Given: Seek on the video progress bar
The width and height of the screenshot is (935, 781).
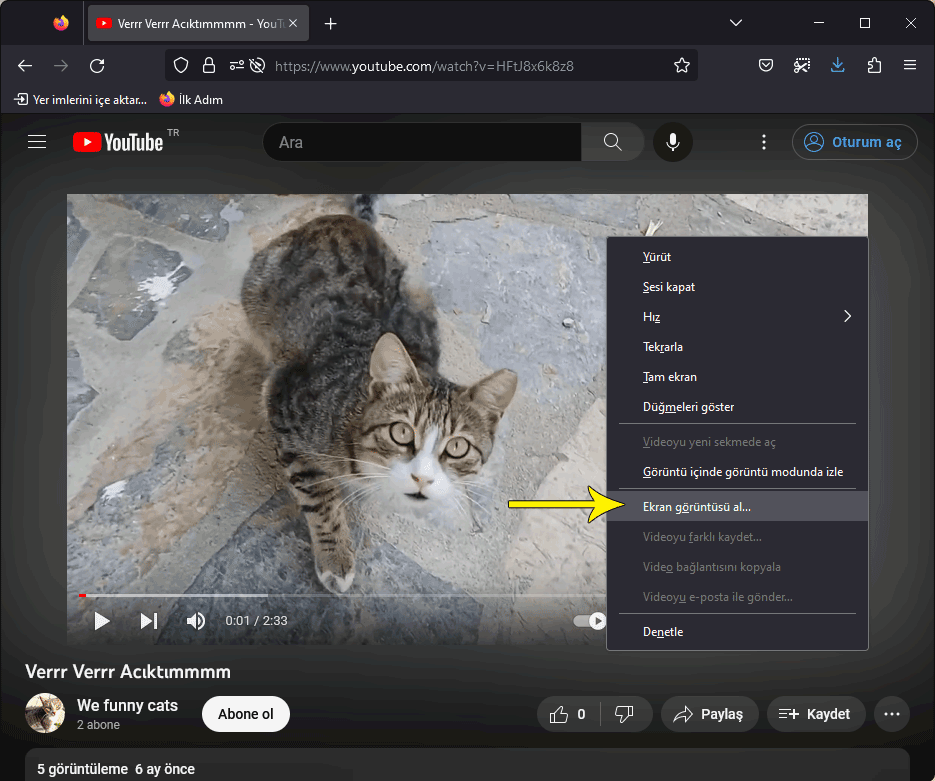Looking at the screenshot, I should [342, 595].
